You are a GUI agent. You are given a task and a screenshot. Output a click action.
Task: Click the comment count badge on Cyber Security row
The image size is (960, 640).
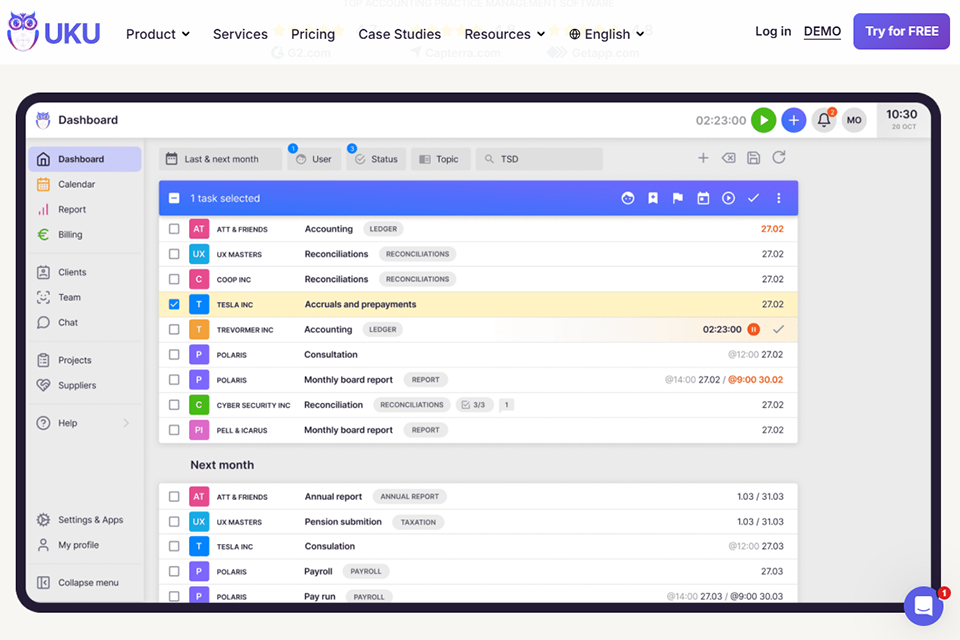click(x=506, y=405)
